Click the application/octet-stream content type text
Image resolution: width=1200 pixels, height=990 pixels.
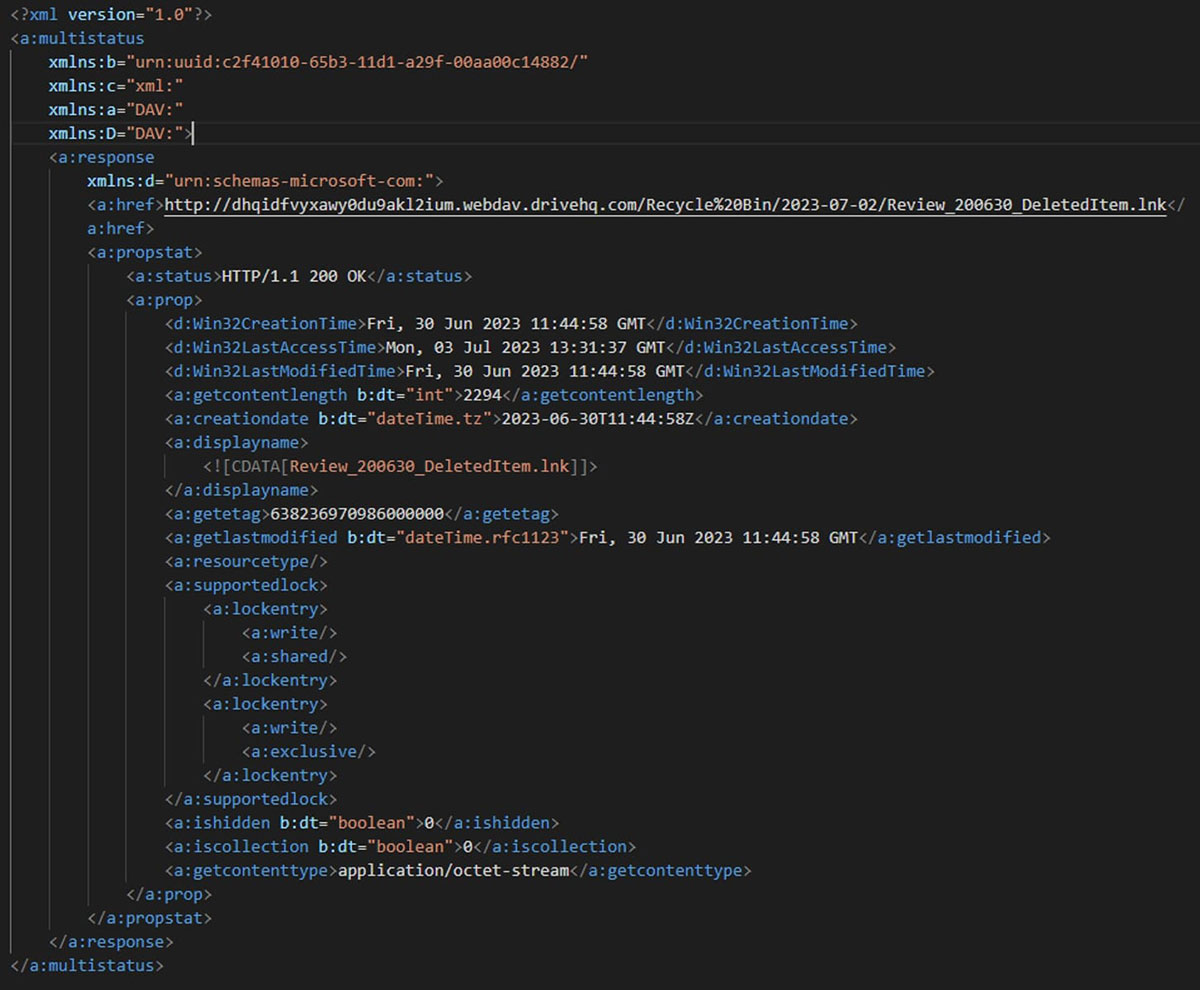coord(454,871)
